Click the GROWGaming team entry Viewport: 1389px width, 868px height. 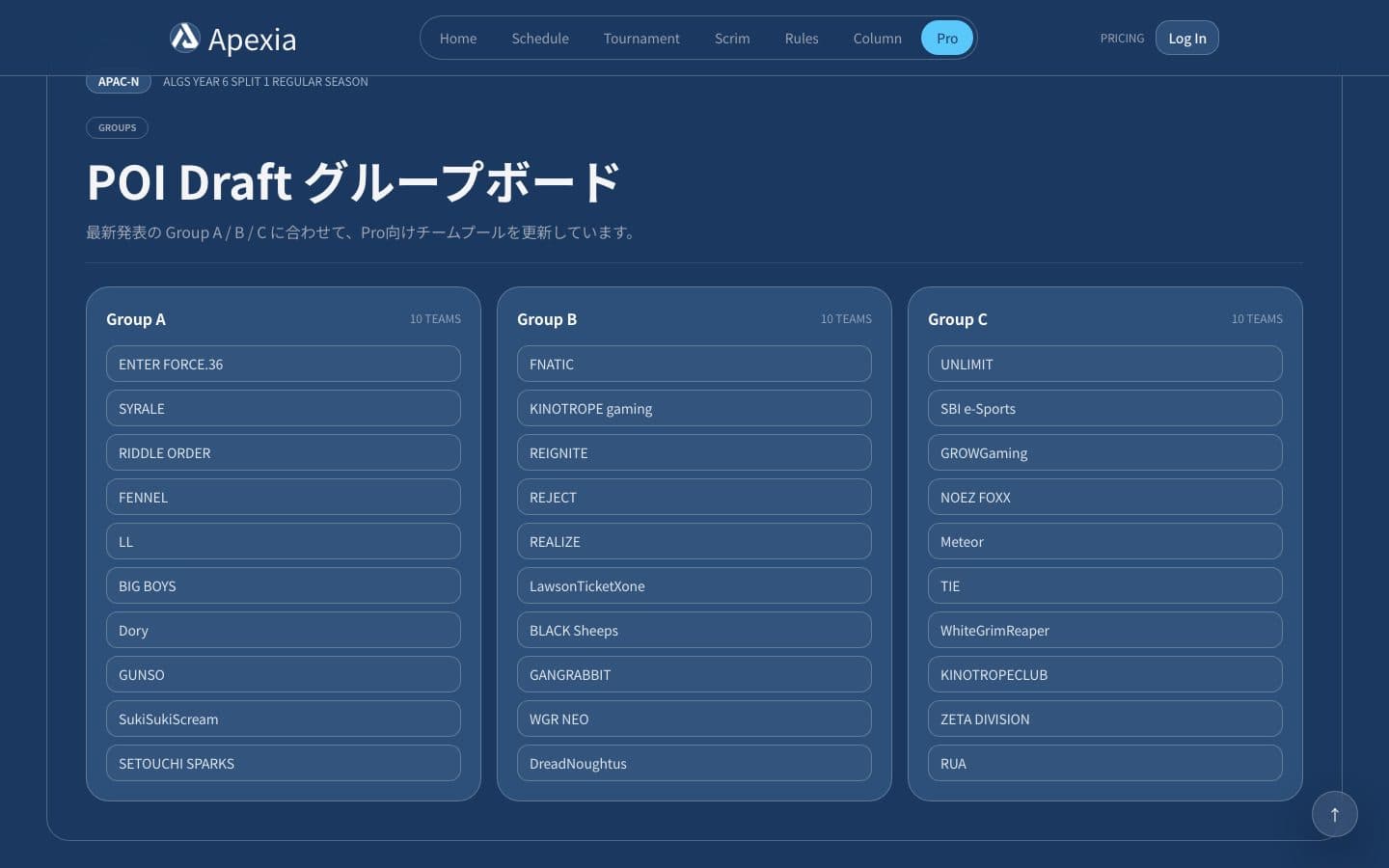(1105, 452)
